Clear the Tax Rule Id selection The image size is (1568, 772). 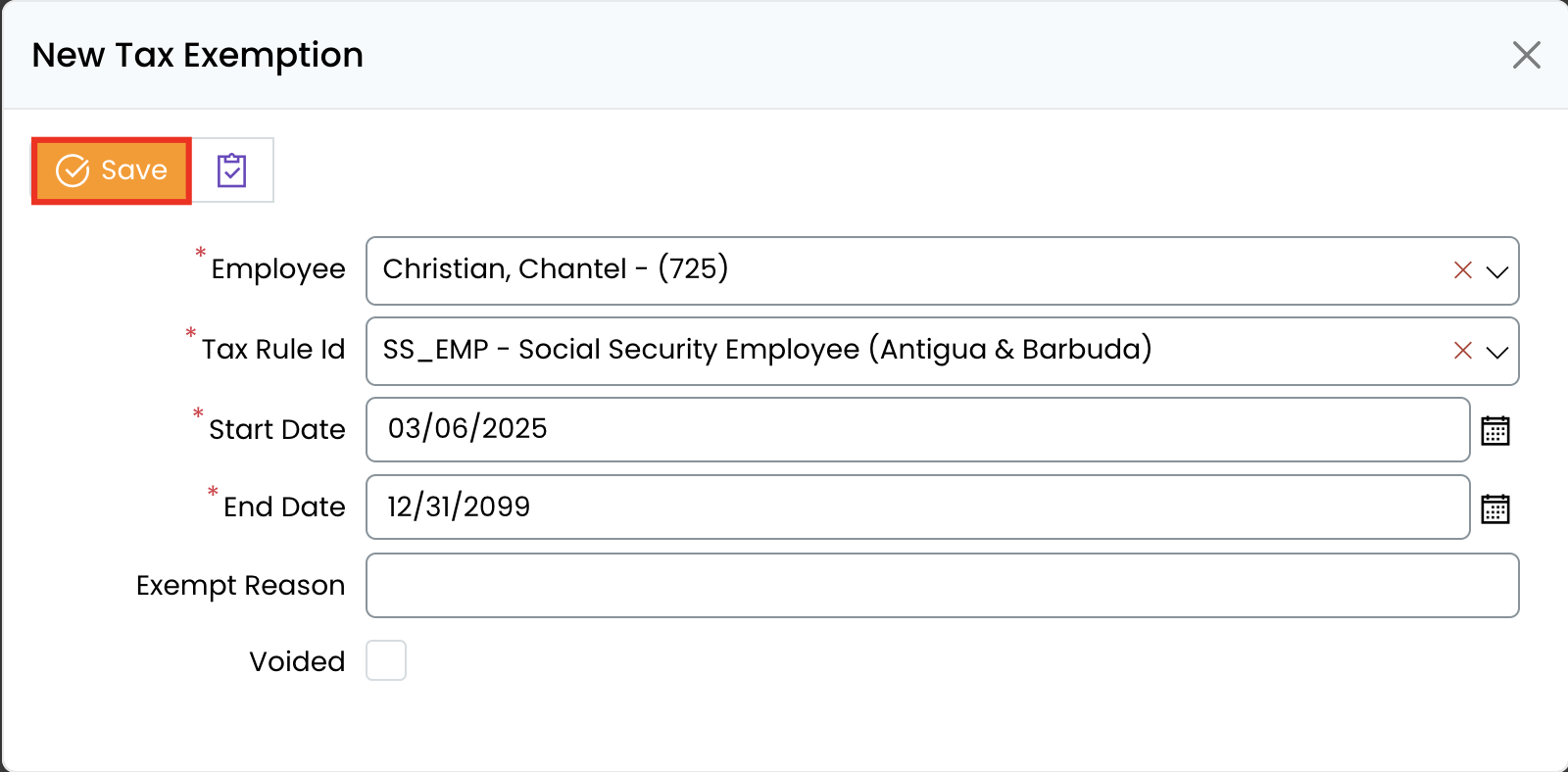pyautogui.click(x=1462, y=351)
